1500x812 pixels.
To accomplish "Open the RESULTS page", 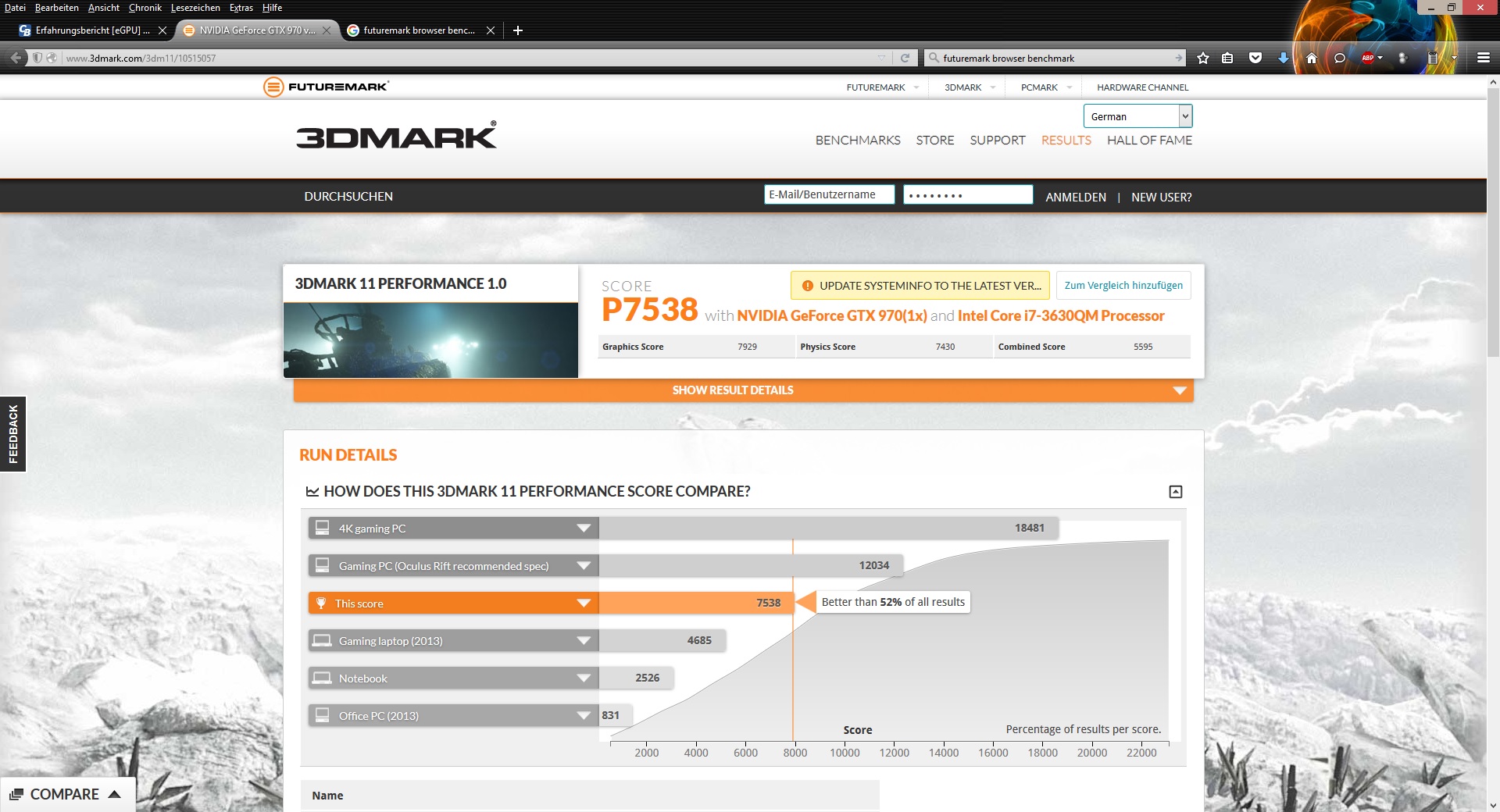I will pos(1066,141).
